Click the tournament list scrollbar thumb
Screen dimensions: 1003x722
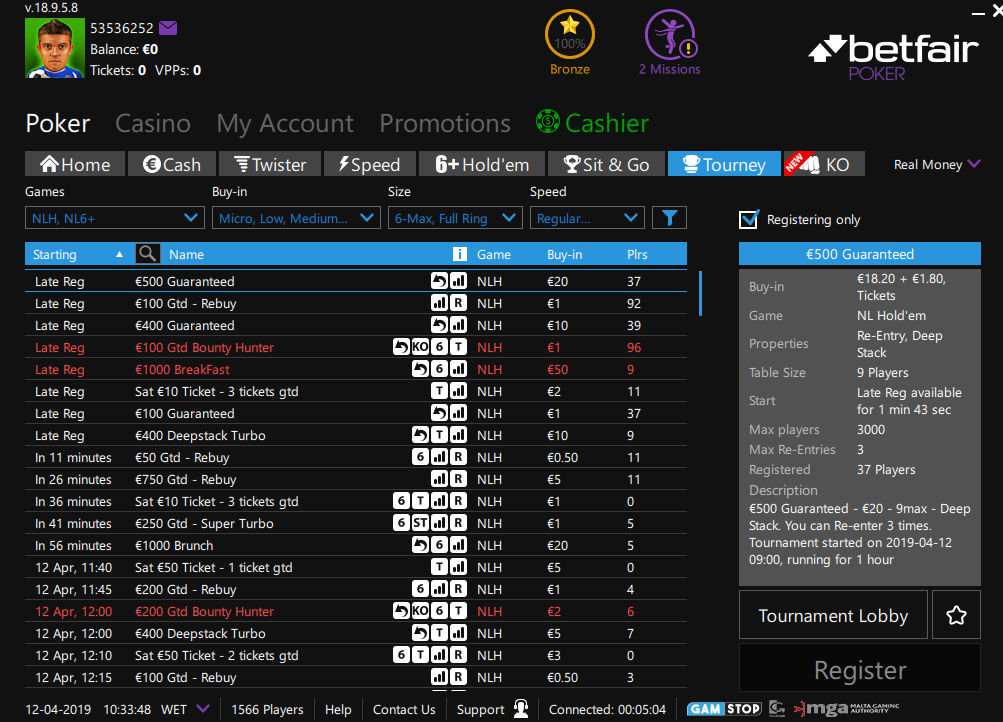[700, 293]
